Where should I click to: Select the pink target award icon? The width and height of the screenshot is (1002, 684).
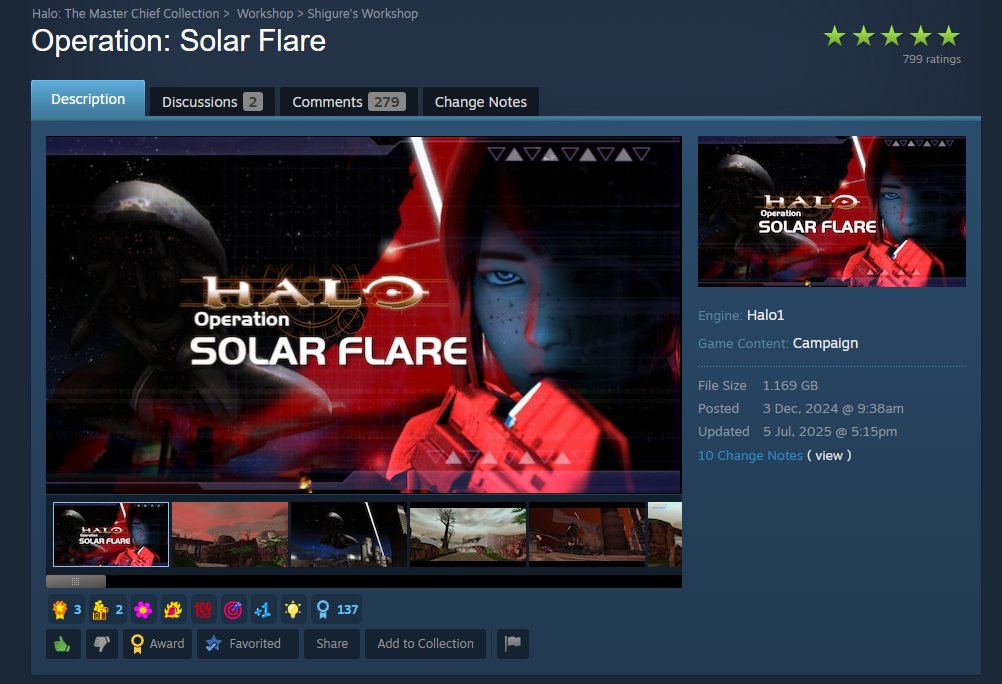coord(233,610)
